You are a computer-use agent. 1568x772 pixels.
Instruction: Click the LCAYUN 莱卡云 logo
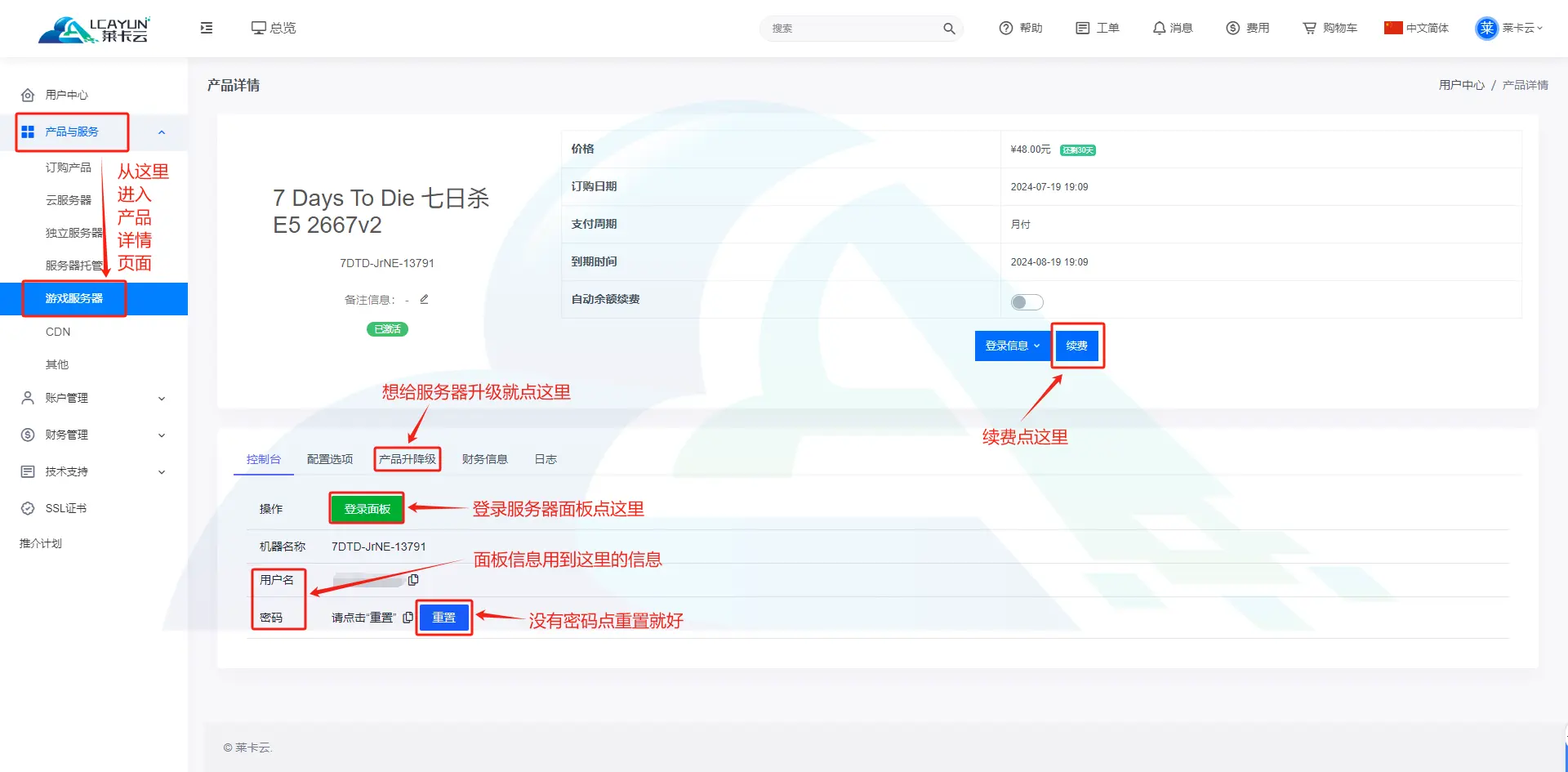(94, 29)
